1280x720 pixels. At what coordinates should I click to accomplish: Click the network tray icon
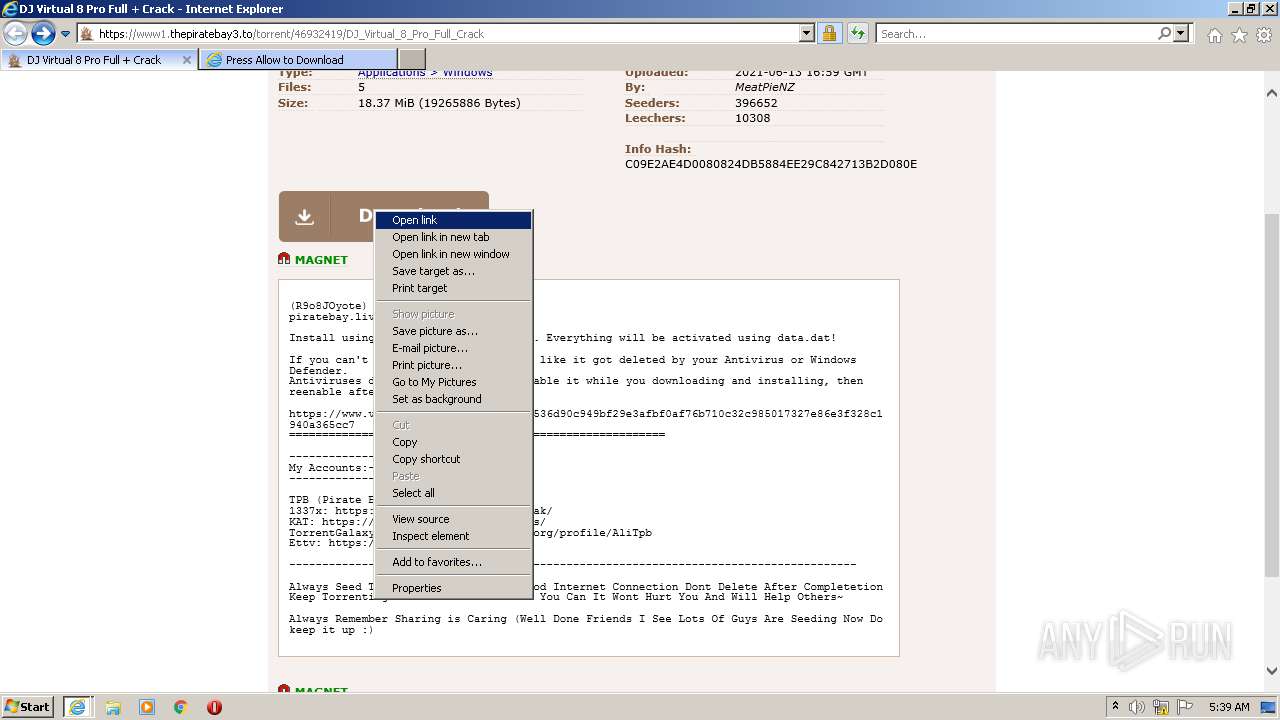click(1161, 707)
